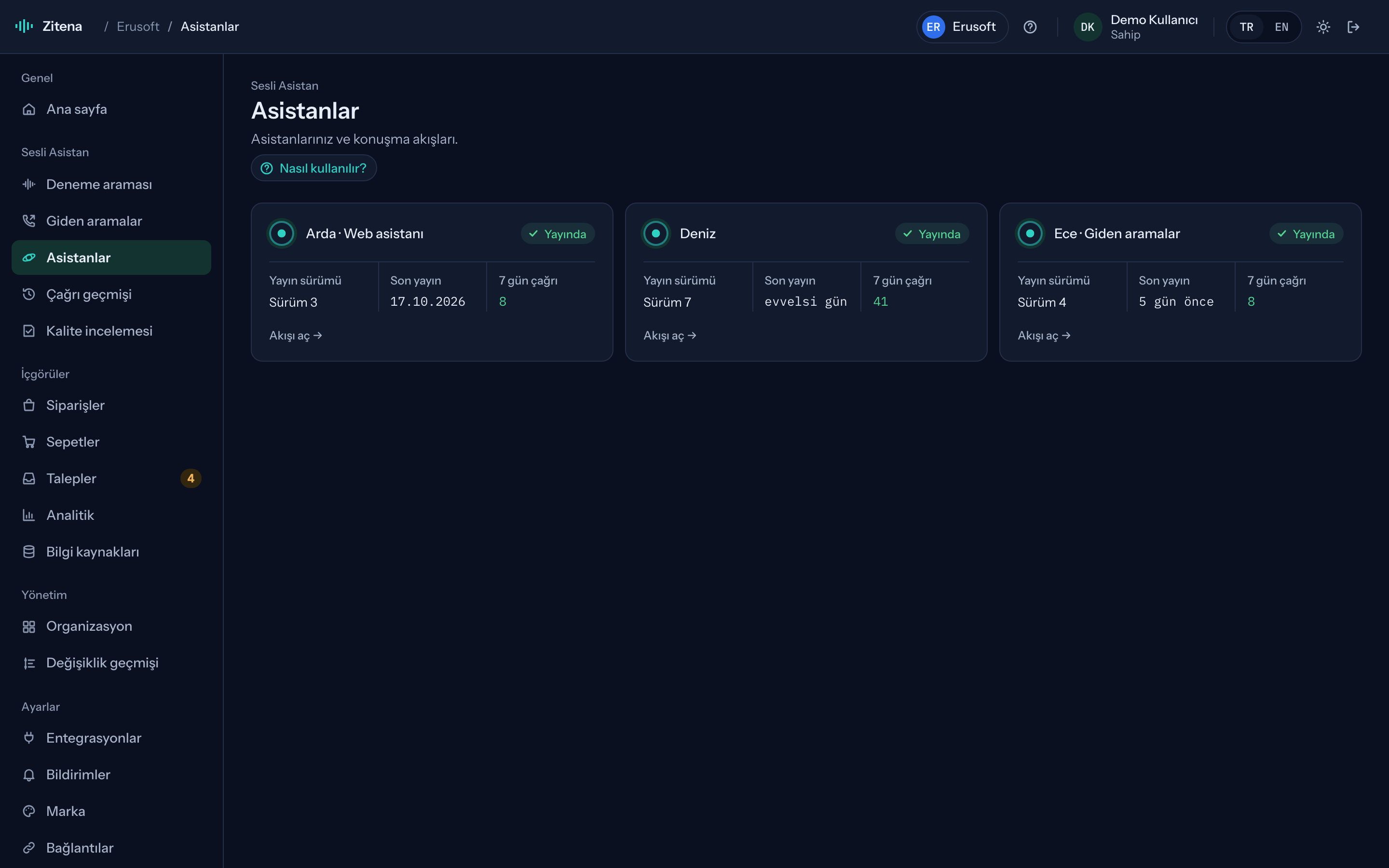Viewport: 1389px width, 868px height.
Task: Open Akışı aç link on Ece card
Action: tap(1044, 335)
